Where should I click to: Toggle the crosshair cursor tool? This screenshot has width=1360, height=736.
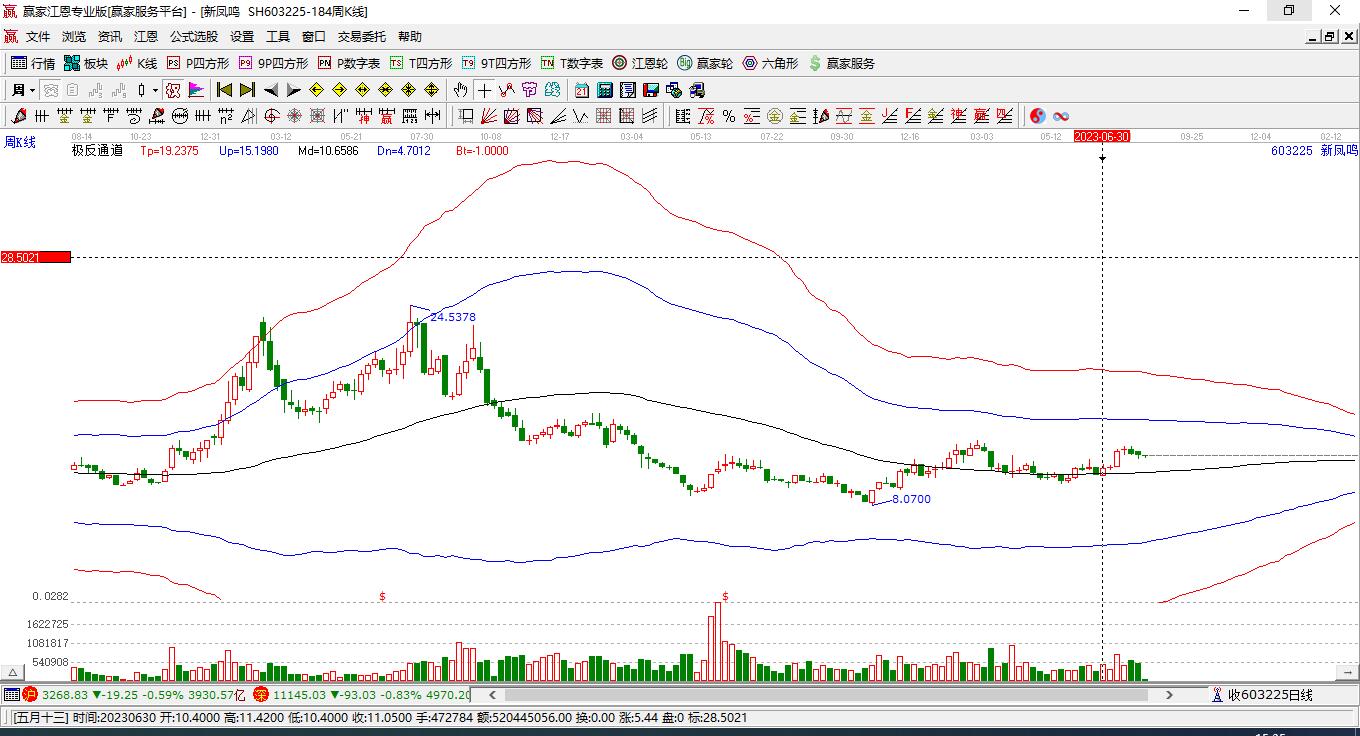point(484,90)
